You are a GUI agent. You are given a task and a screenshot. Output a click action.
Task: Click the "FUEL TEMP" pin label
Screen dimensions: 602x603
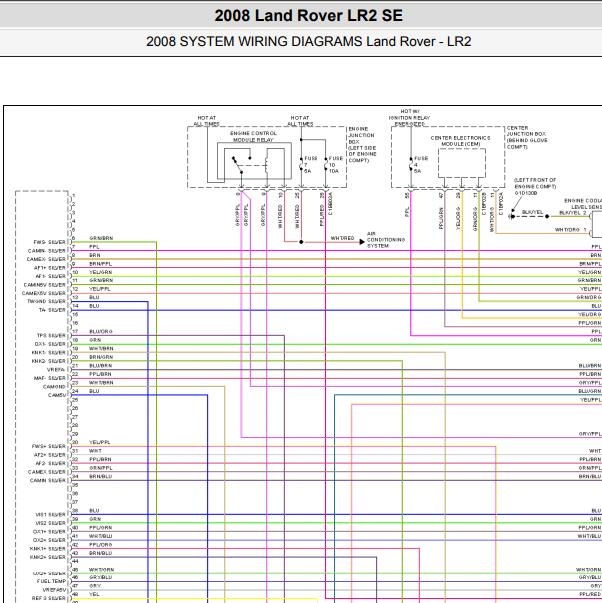point(52,581)
